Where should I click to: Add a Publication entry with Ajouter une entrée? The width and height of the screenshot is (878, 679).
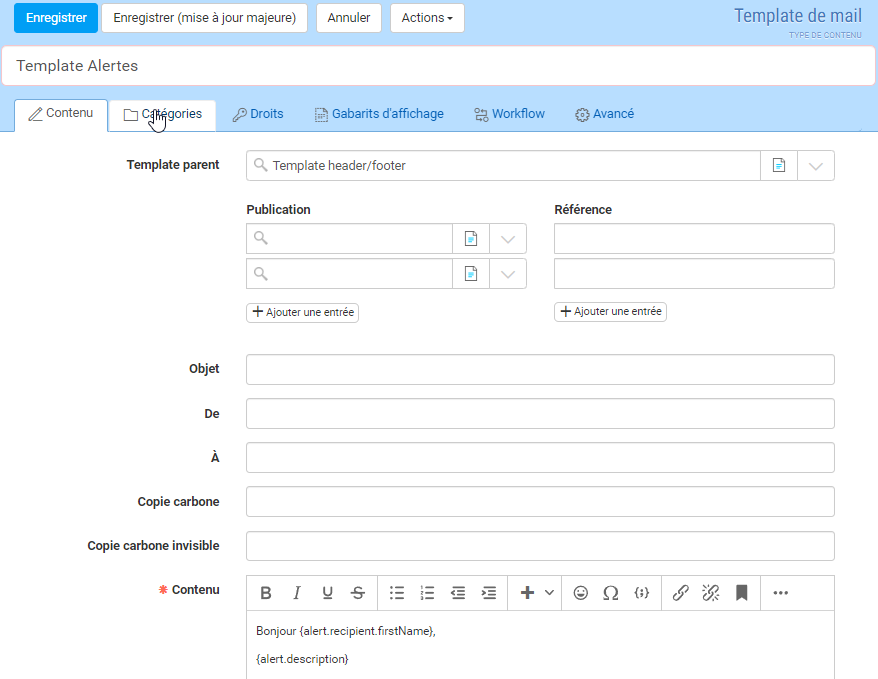pyautogui.click(x=302, y=312)
